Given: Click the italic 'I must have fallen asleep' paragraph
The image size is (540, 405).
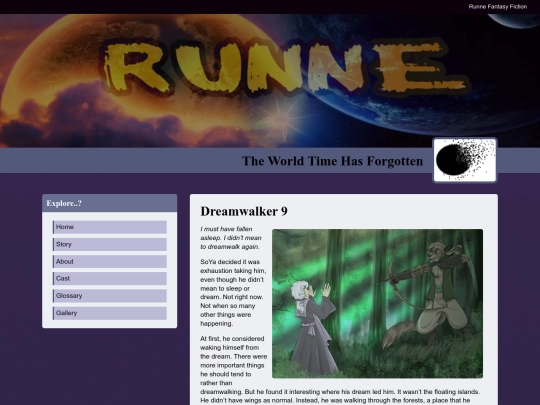Looking at the screenshot, I should (231, 238).
